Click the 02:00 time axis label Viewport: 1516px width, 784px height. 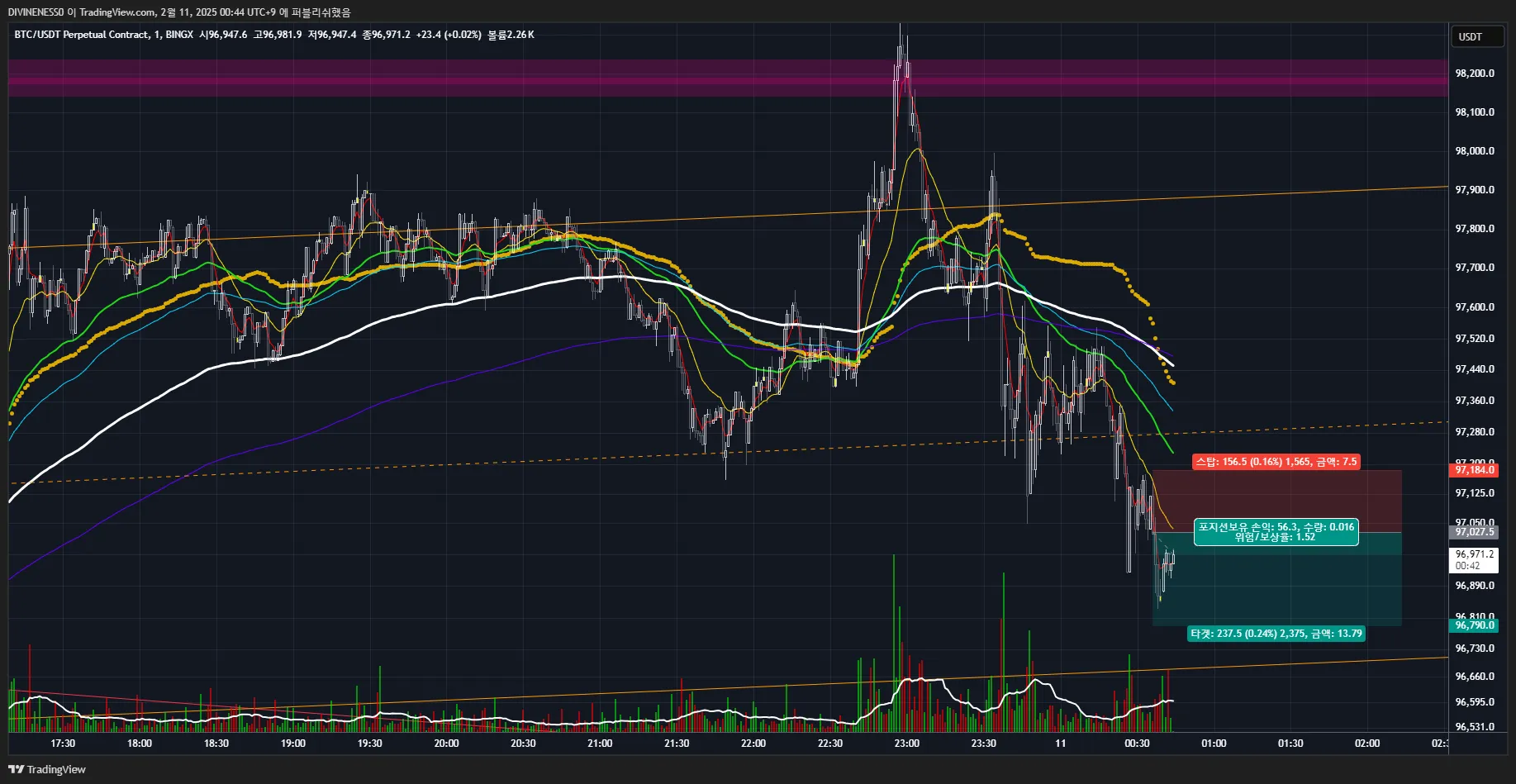pos(1367,744)
